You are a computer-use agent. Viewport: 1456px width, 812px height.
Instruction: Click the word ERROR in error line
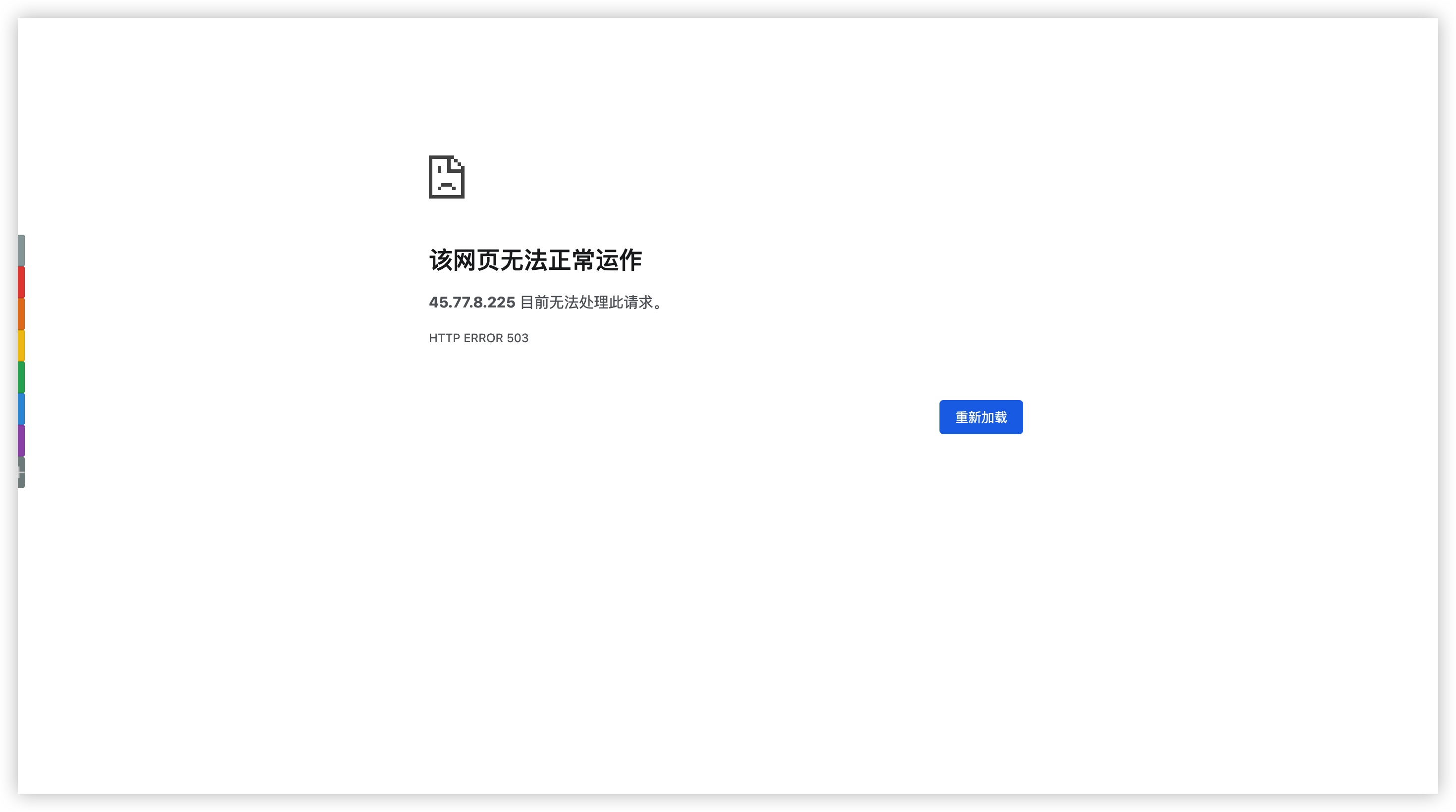(483, 338)
